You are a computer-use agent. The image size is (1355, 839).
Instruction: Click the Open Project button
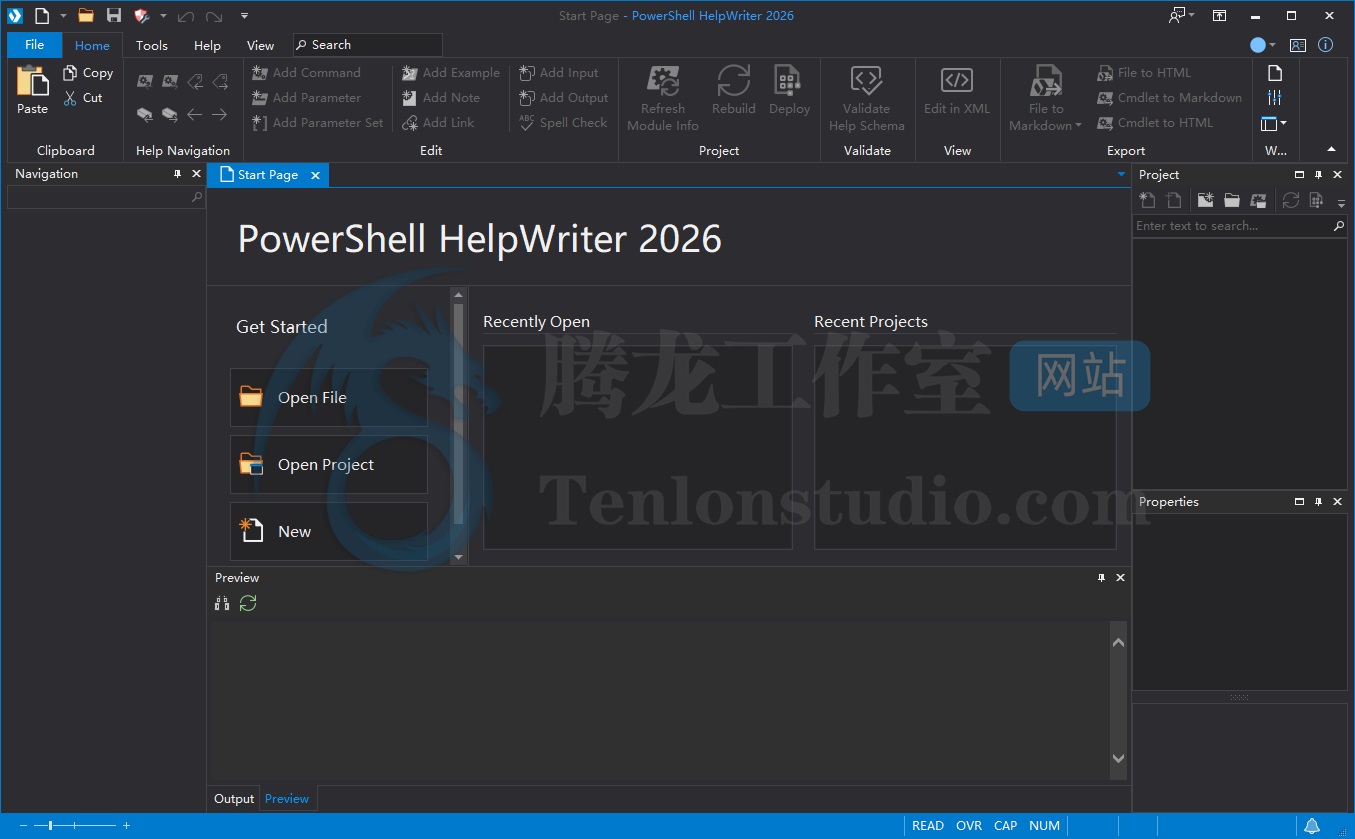coord(329,465)
